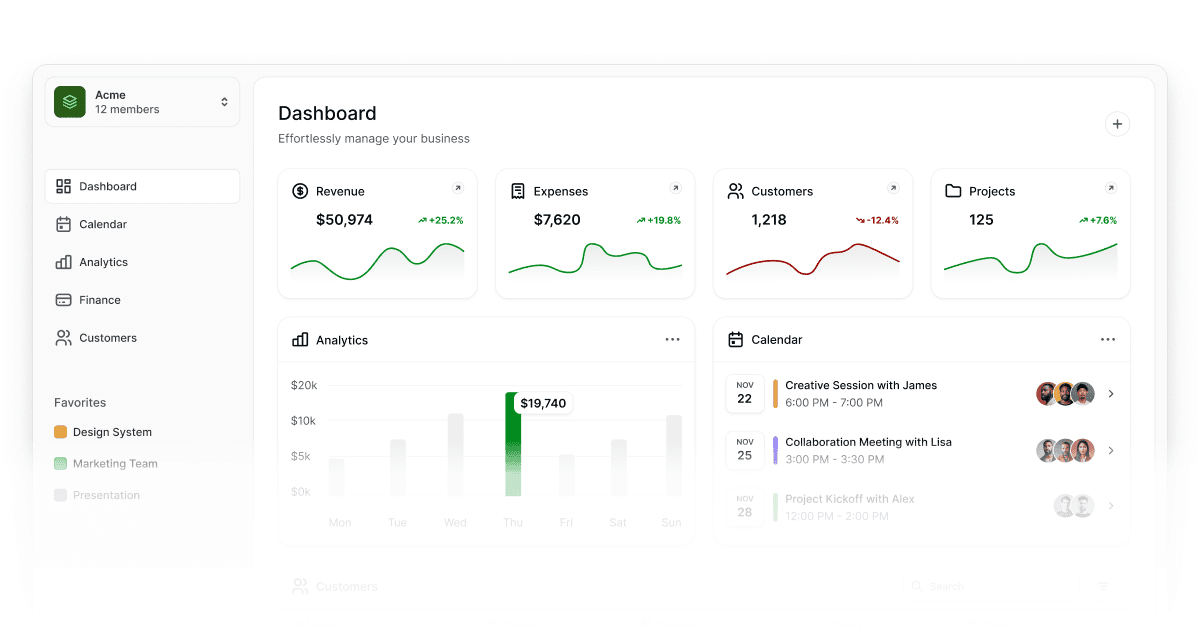1200x630 pixels.
Task: Click the folder icon on the Projects card
Action: (953, 191)
